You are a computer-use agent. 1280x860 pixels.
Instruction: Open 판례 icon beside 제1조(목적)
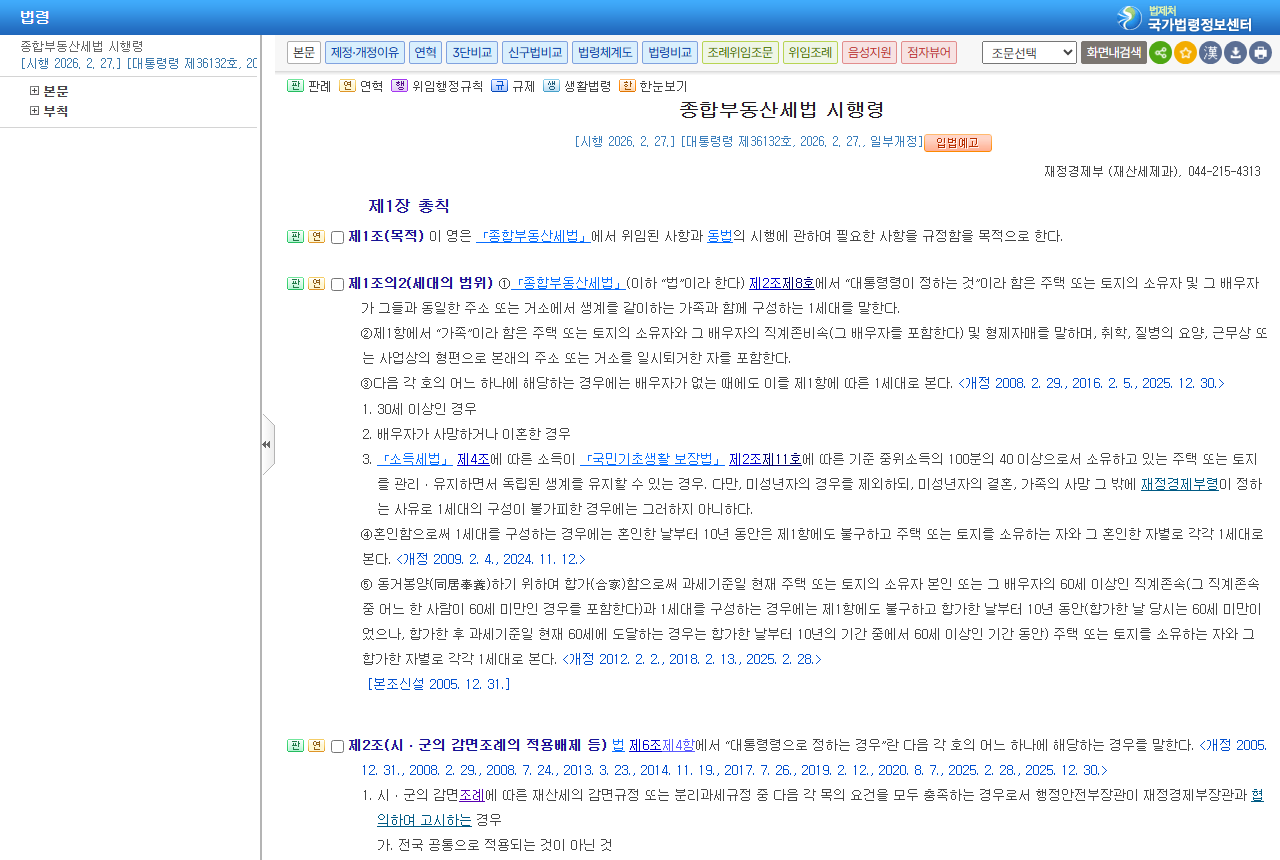pos(295,237)
